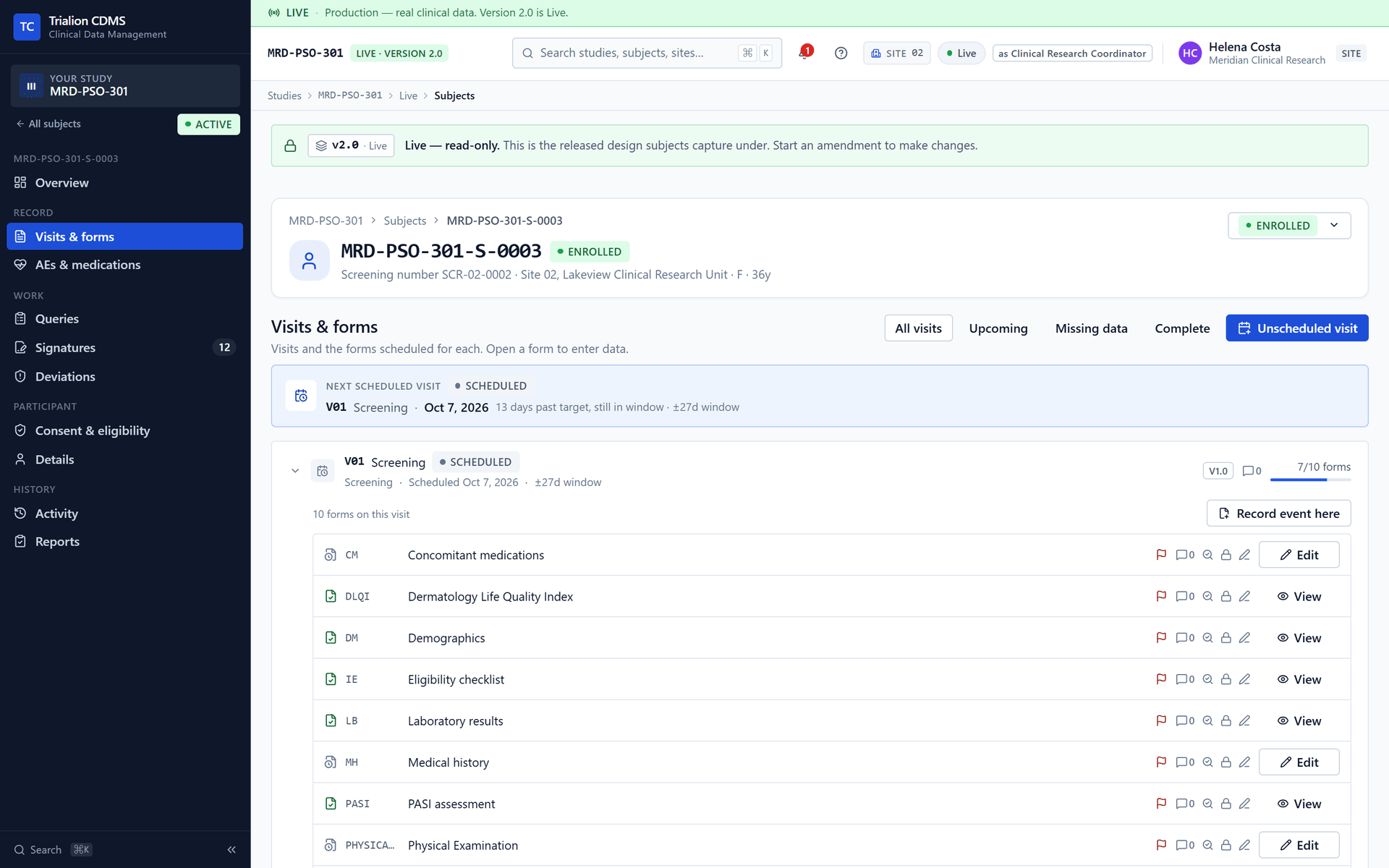Click the lock icon in Eligibility checklist row

pyautogui.click(x=1226, y=679)
